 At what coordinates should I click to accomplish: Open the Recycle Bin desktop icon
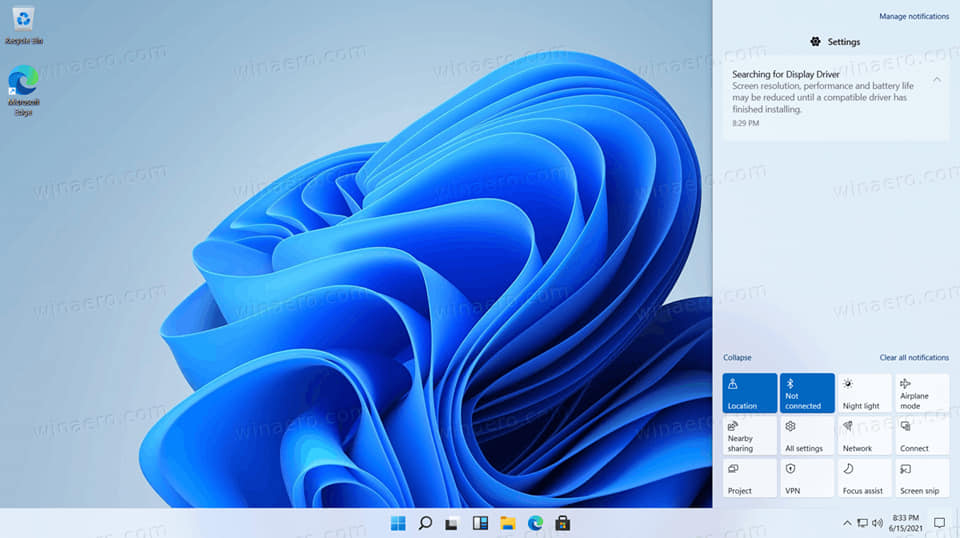click(24, 26)
